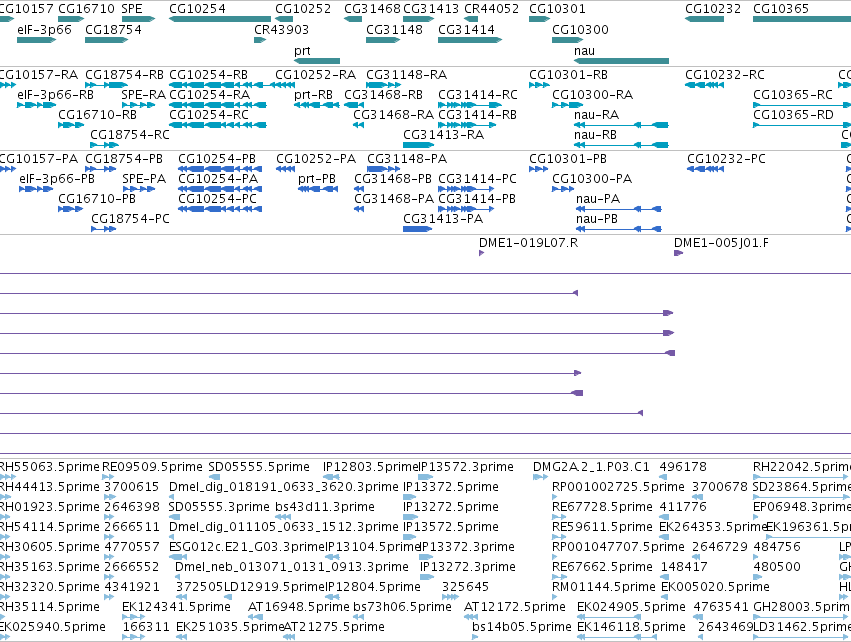Click the CG18754 gene label
Viewport: 851px width, 642px height.
coord(113,30)
